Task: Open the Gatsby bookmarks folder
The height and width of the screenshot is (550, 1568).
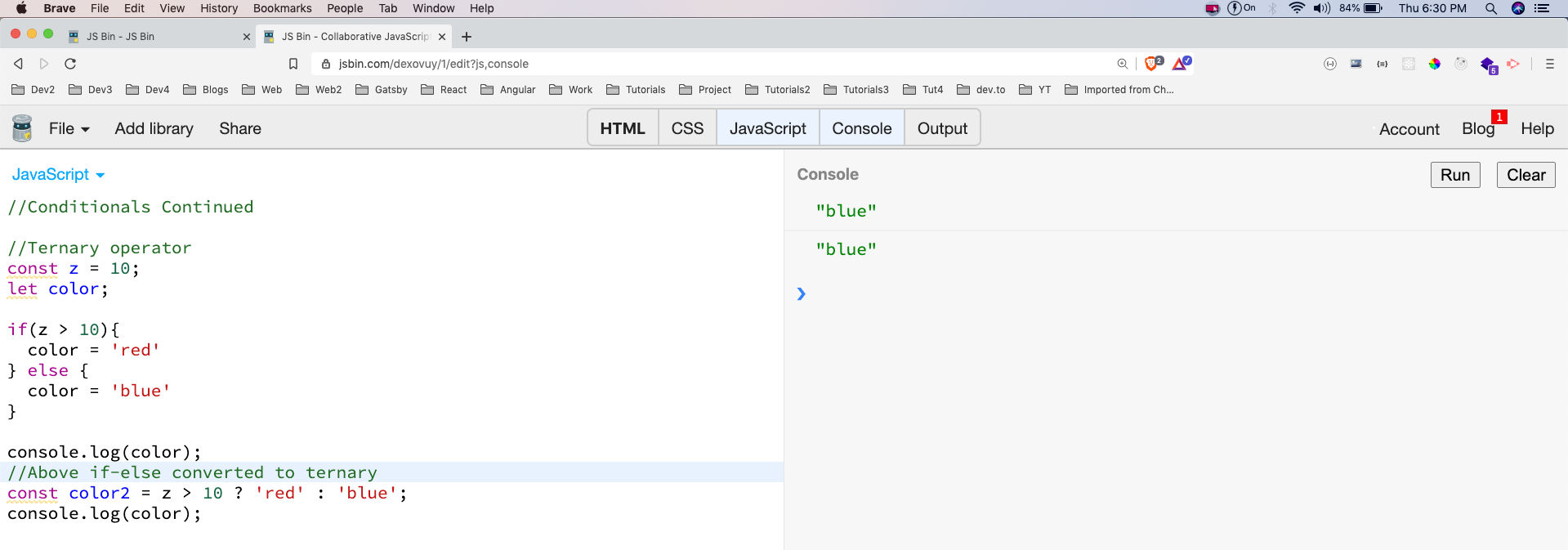Action: [x=382, y=90]
